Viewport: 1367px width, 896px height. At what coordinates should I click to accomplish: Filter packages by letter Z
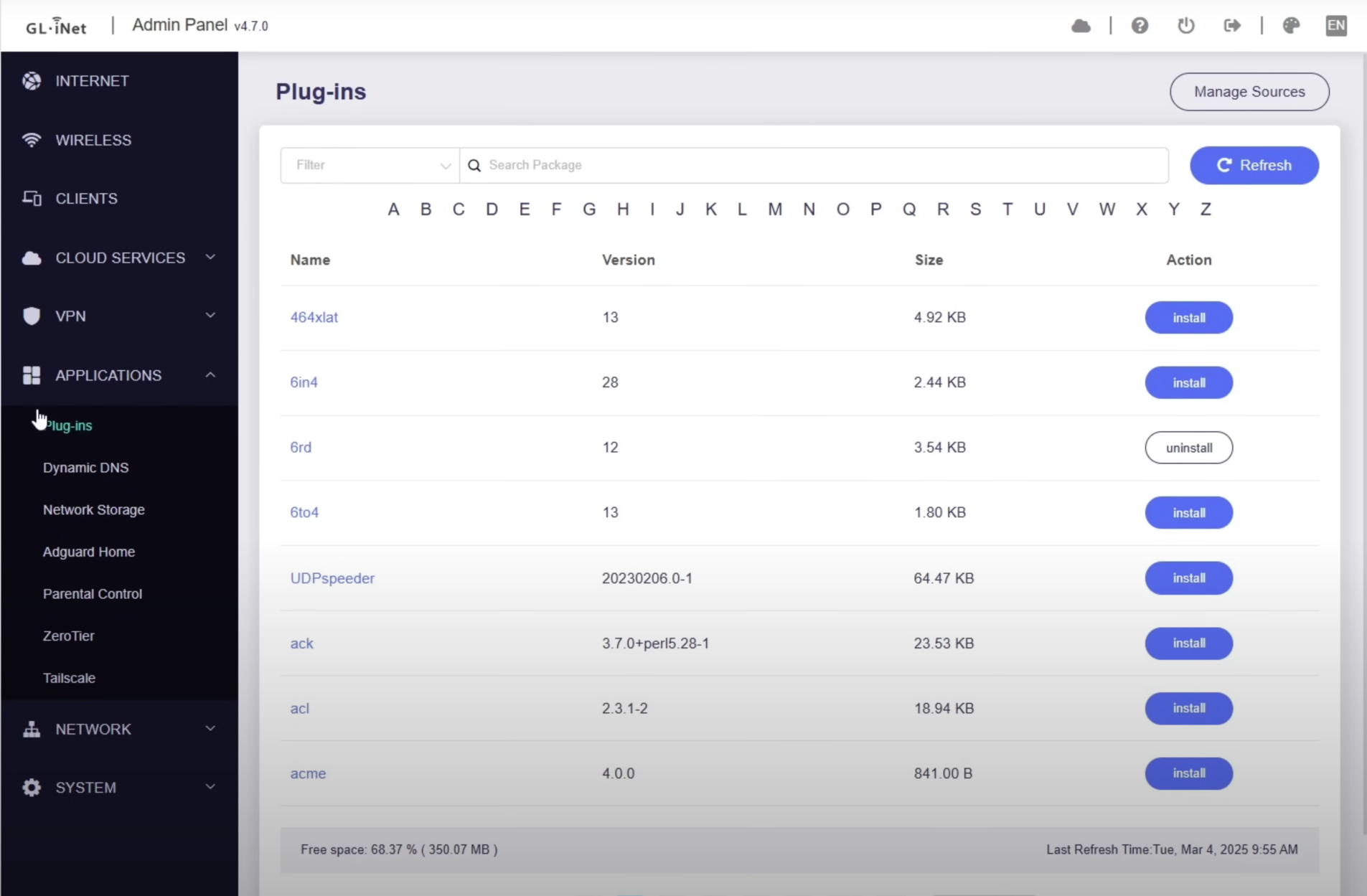tap(1206, 209)
